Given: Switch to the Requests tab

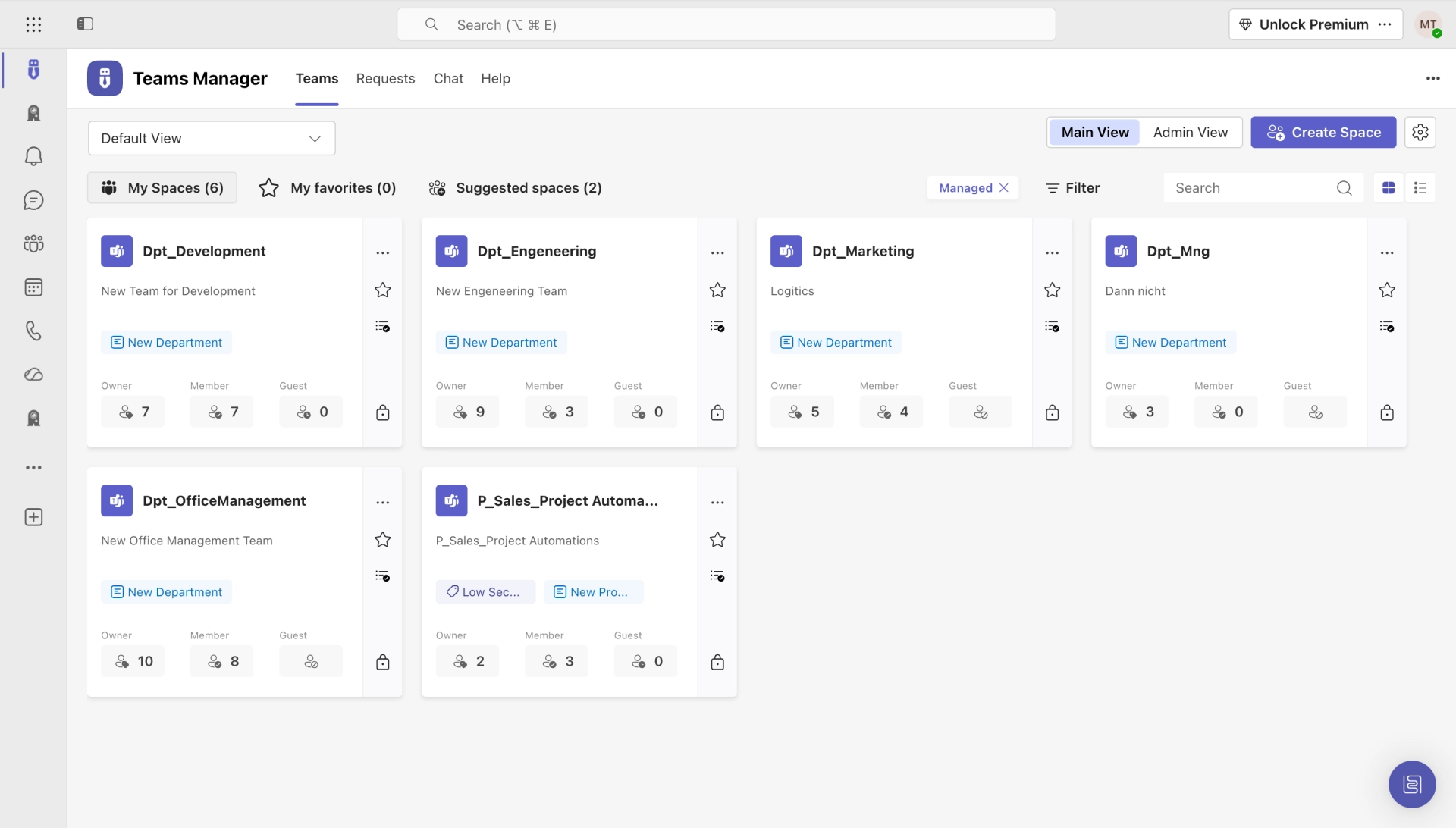Looking at the screenshot, I should 385,78.
